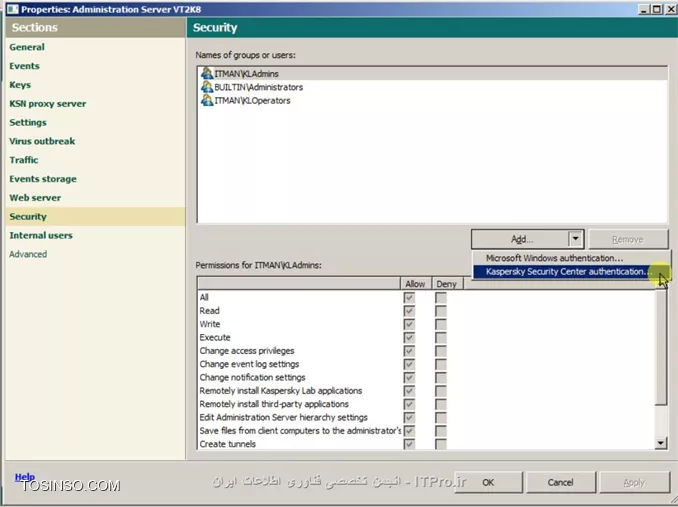Click the Allow column header
The height and width of the screenshot is (507, 678).
coord(415,284)
